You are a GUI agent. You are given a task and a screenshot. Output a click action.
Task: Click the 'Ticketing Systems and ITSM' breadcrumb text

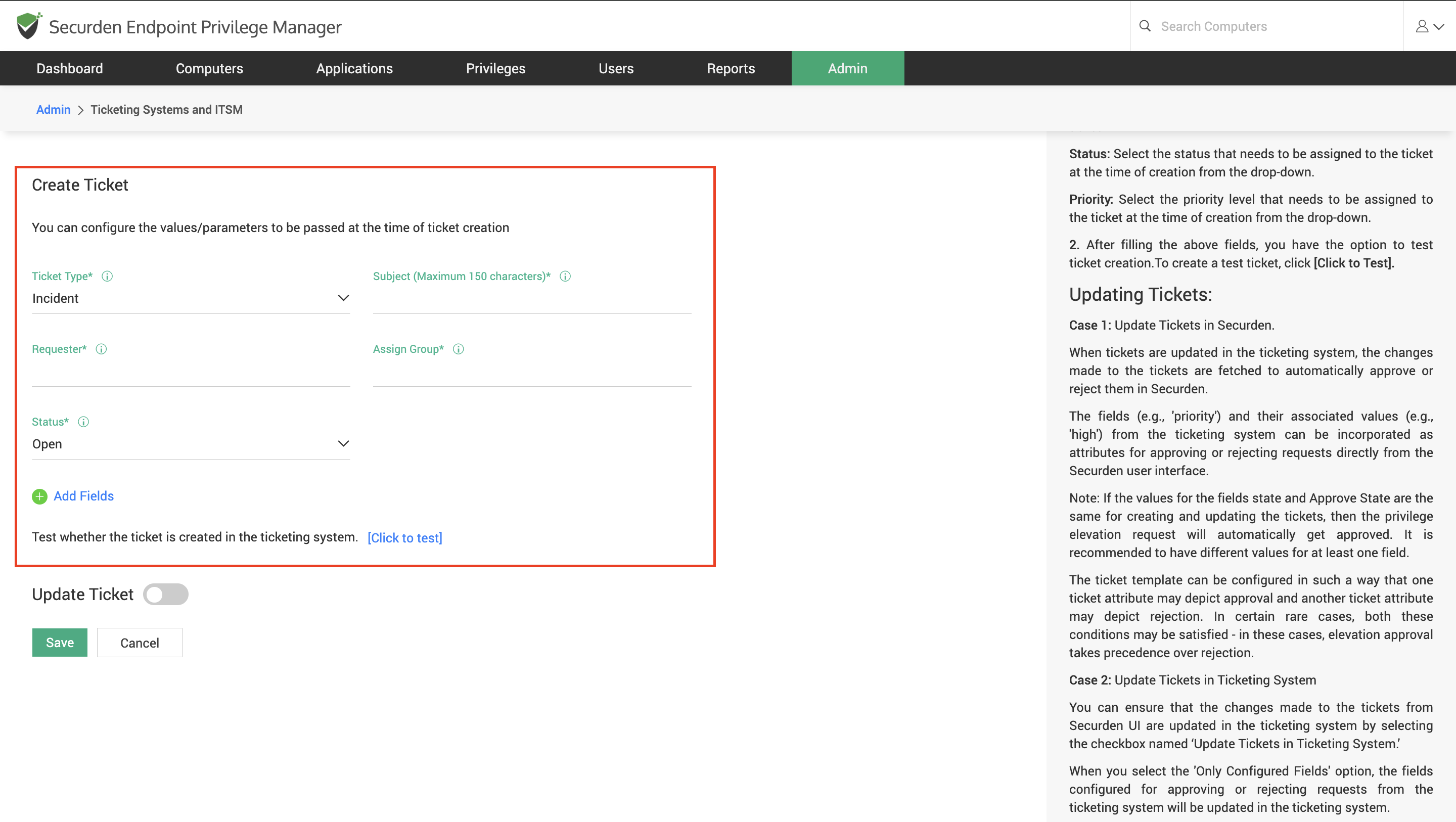click(x=166, y=109)
